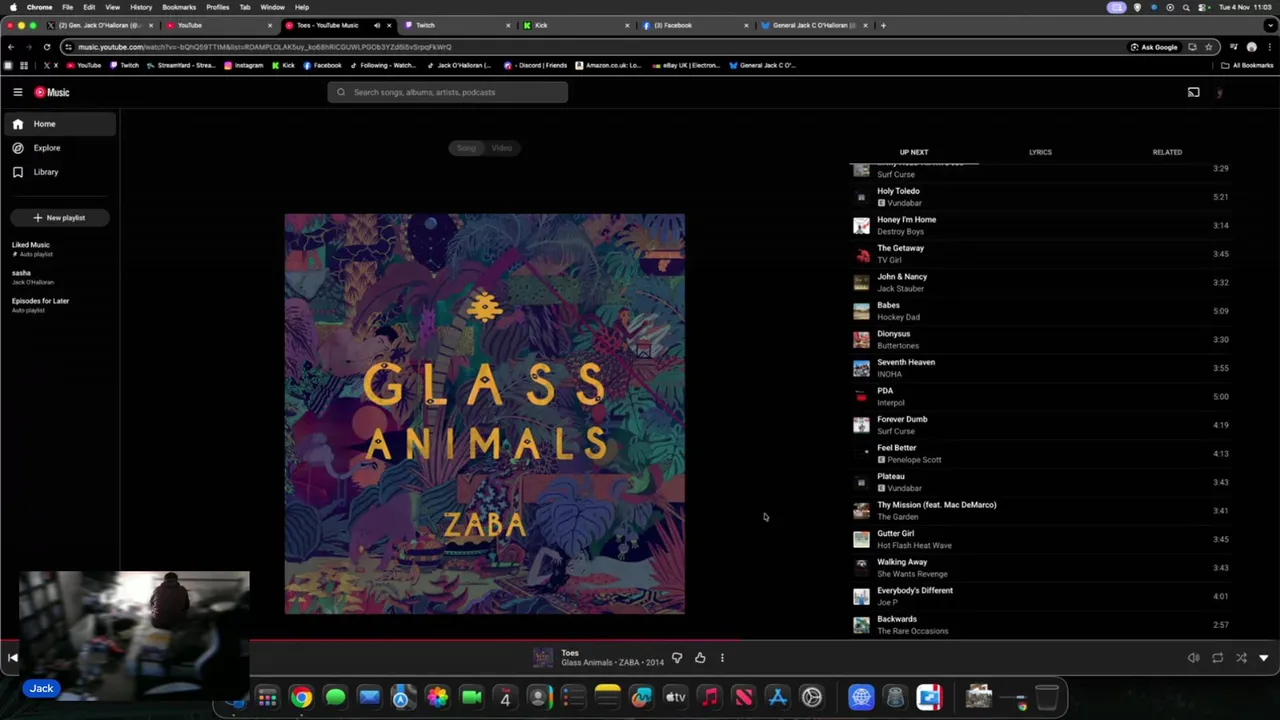Open Apple Music from the Dock

pyautogui.click(x=709, y=697)
